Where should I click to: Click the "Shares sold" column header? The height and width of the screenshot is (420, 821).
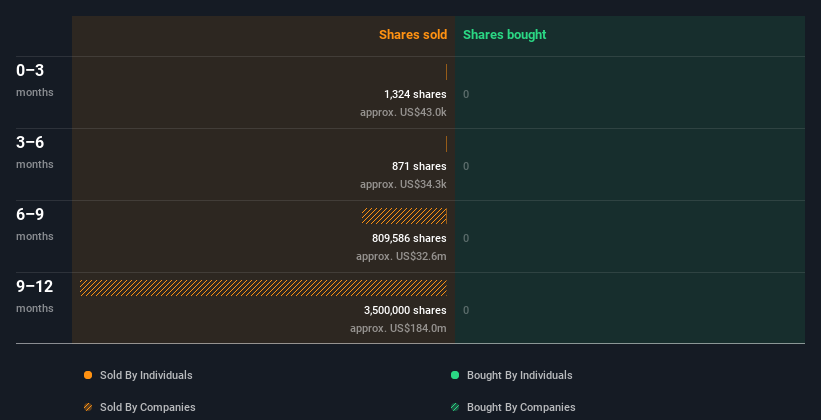pos(412,35)
